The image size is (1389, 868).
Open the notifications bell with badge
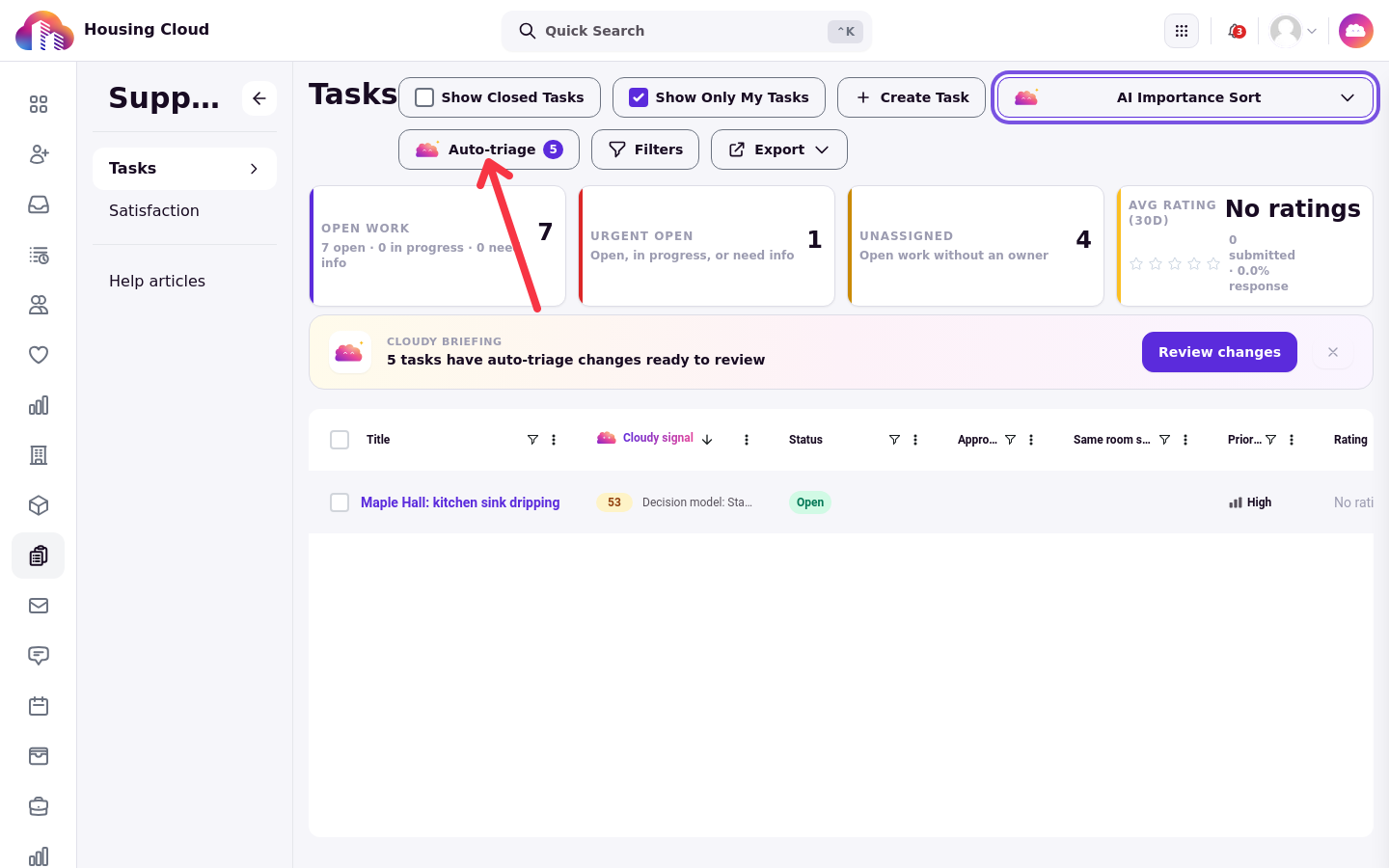(1236, 31)
